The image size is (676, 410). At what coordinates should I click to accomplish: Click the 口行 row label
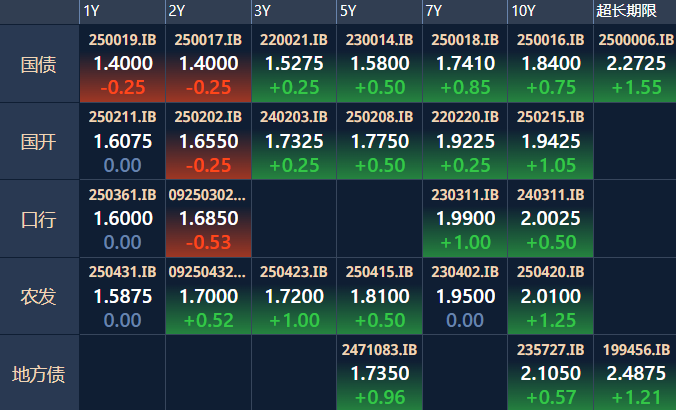(39, 219)
